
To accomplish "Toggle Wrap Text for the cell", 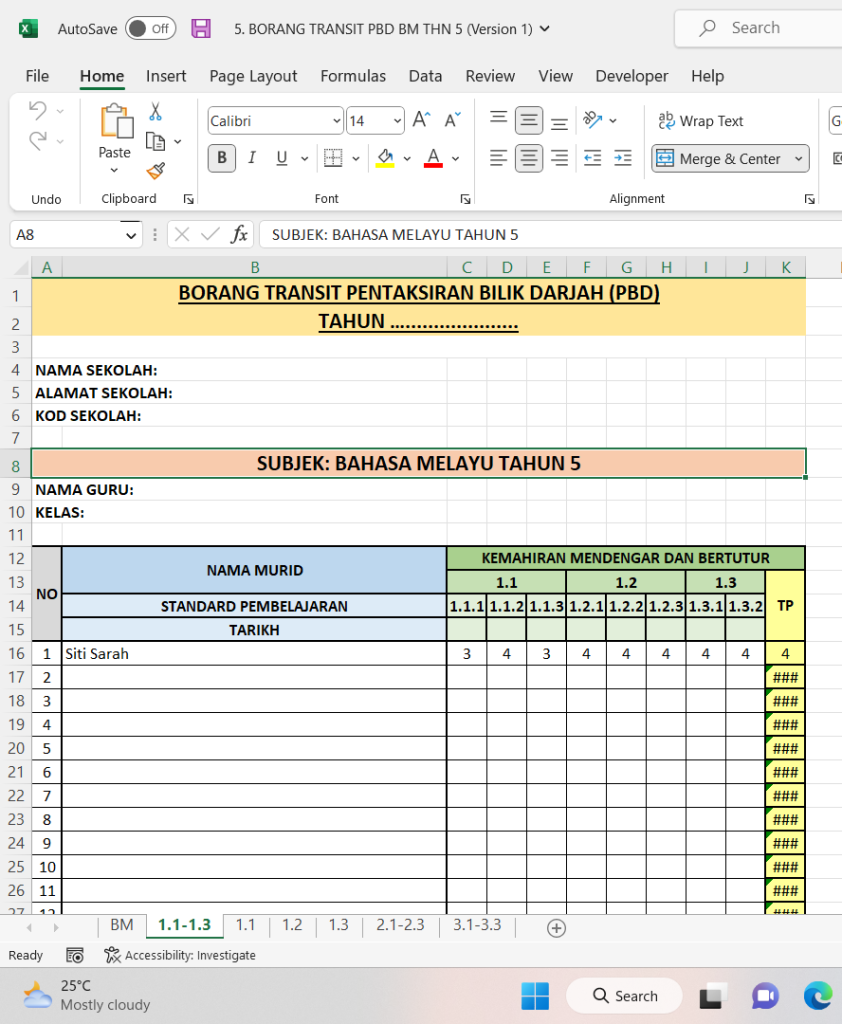I will click(700, 121).
